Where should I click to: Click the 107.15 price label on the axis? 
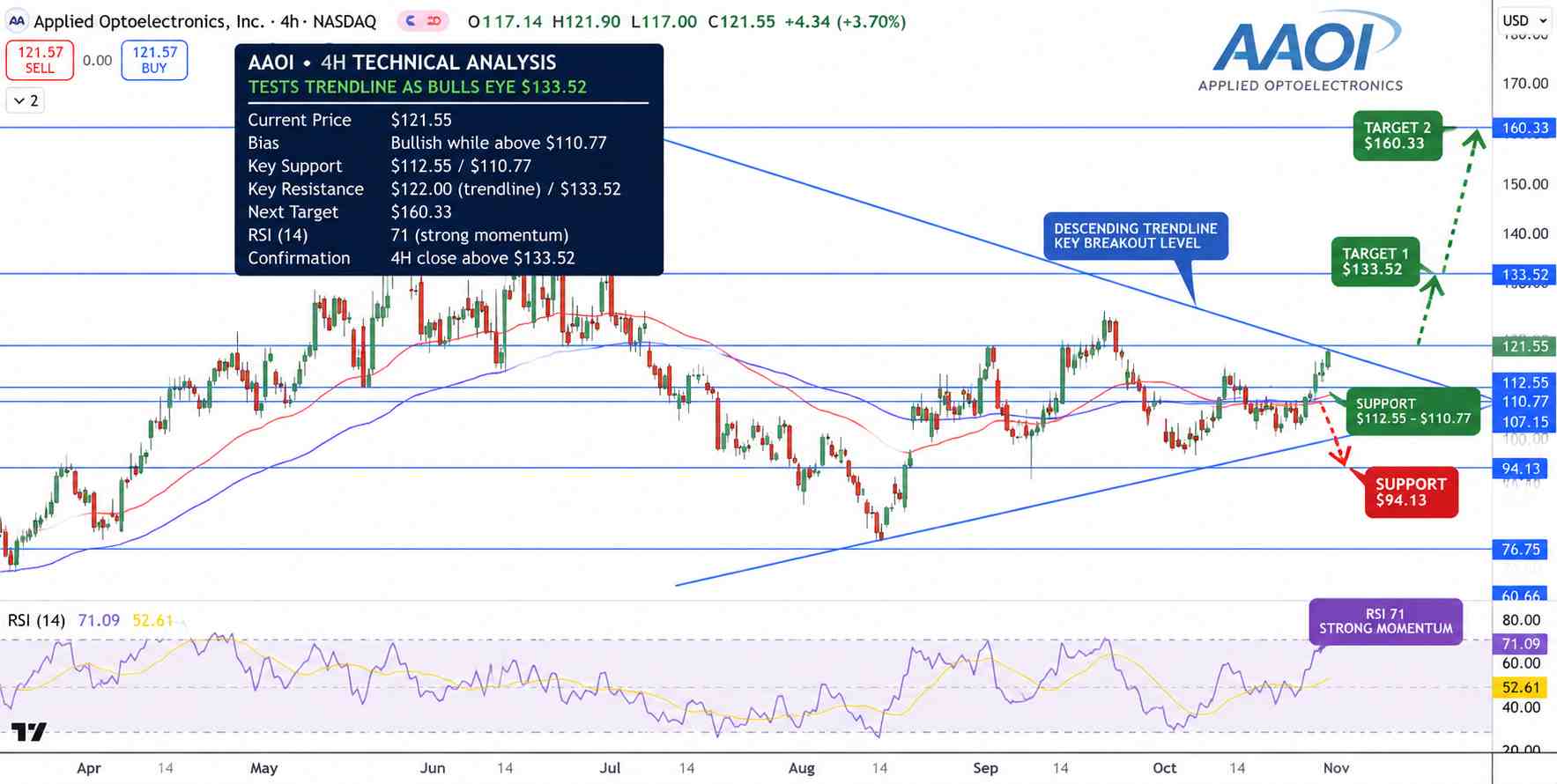pyautogui.click(x=1524, y=422)
